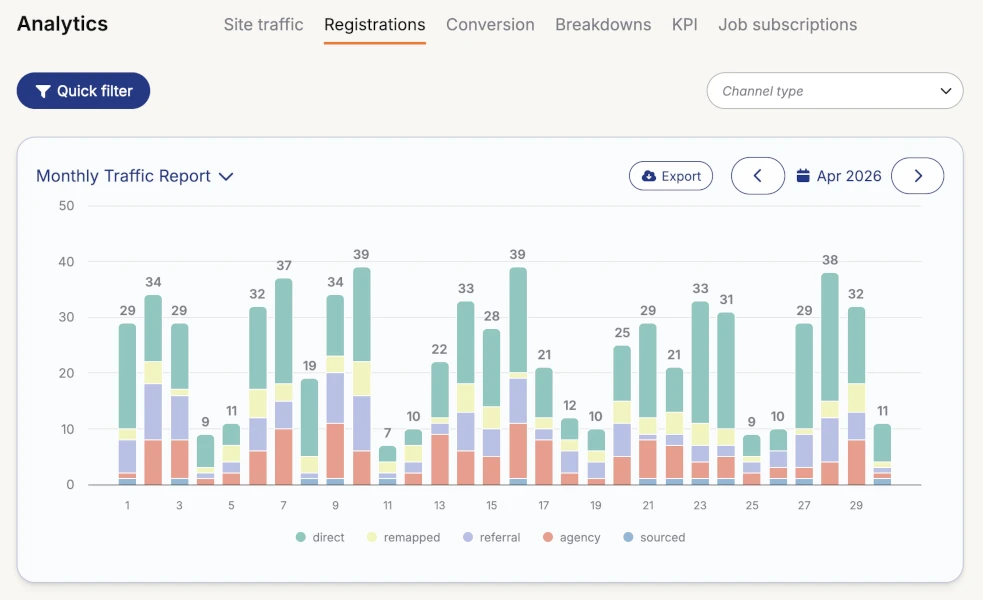Click the day 28 bar labeled 38
Screen dimensions: 983x600
[830, 379]
